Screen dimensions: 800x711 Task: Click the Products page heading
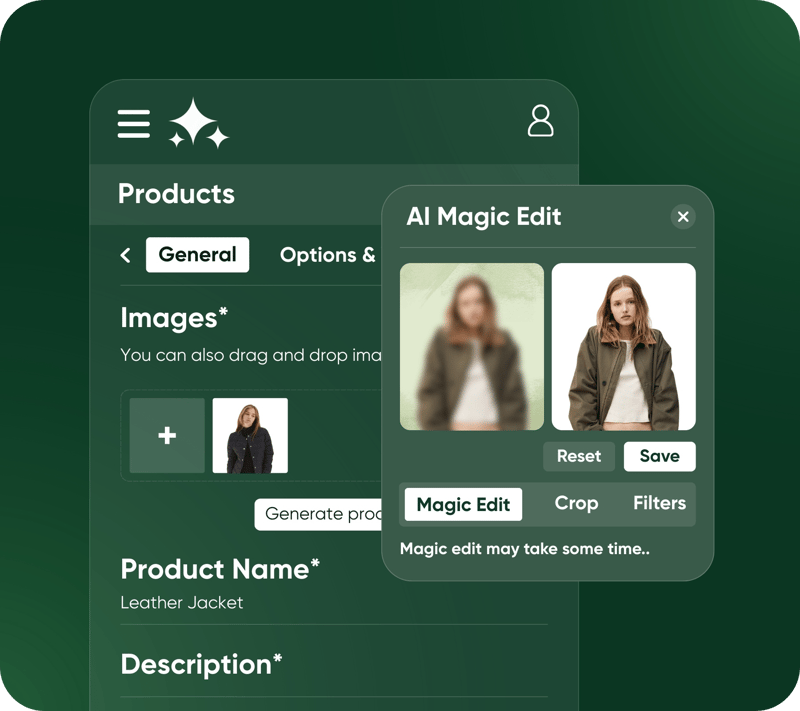[x=176, y=194]
